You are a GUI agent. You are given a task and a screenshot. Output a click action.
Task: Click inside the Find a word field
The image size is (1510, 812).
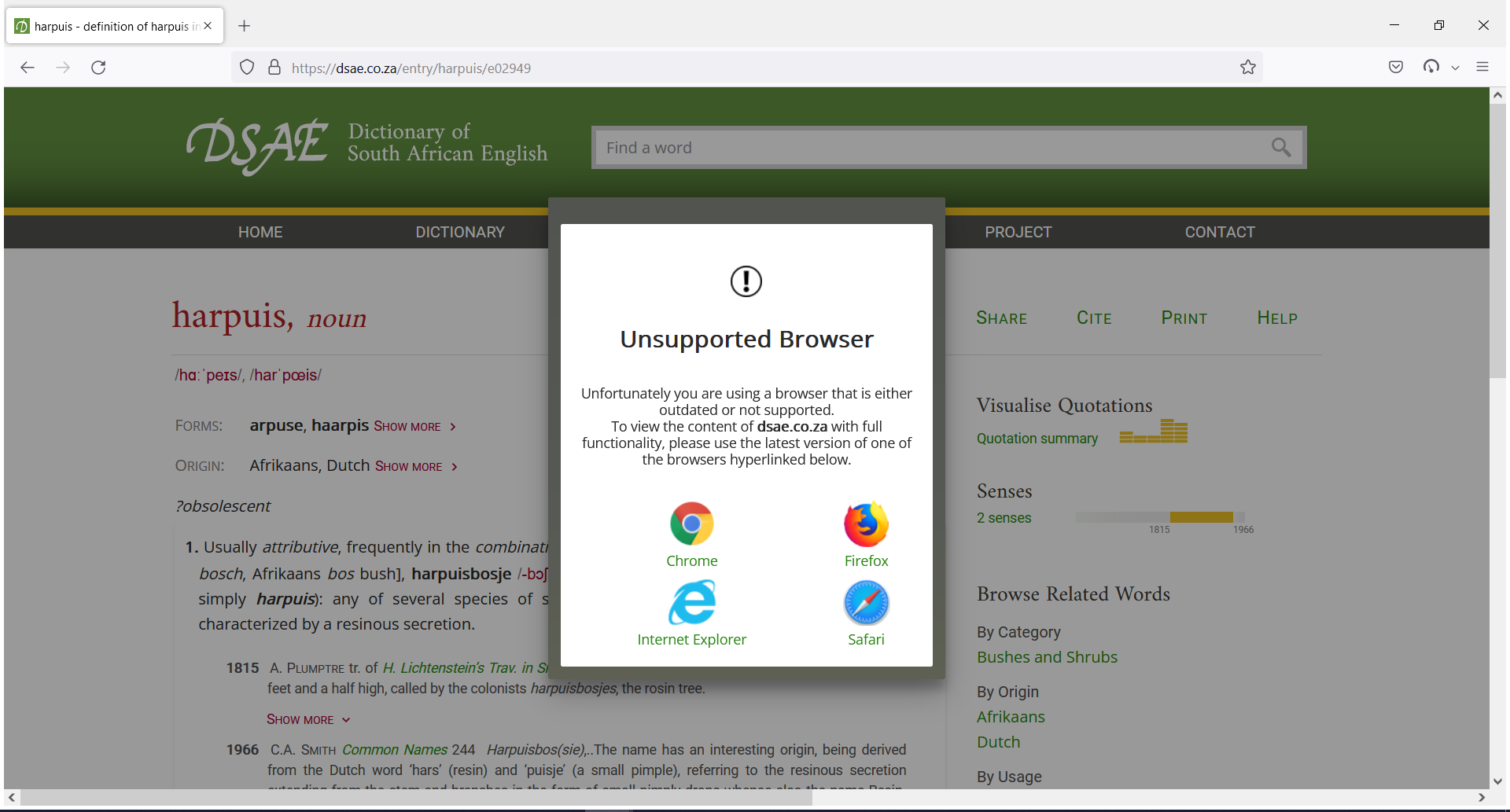[x=865, y=147]
